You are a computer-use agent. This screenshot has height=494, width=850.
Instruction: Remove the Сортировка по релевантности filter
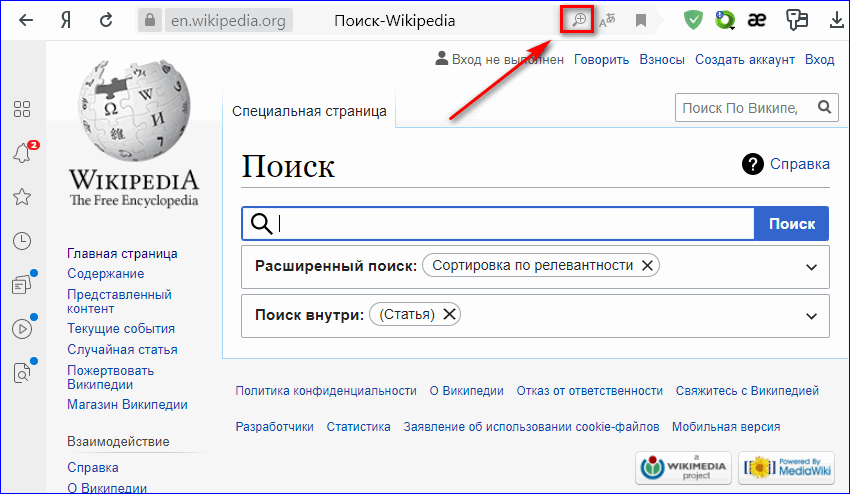[647, 266]
